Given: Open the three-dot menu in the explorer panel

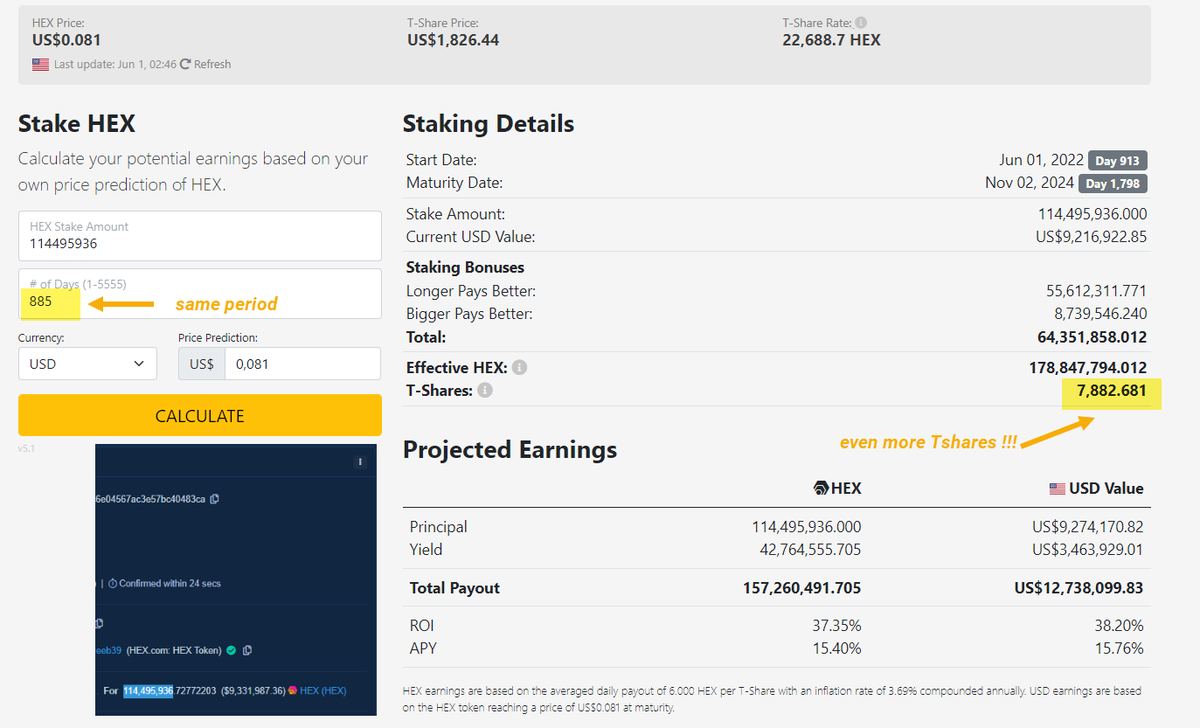Looking at the screenshot, I should pyautogui.click(x=360, y=462).
